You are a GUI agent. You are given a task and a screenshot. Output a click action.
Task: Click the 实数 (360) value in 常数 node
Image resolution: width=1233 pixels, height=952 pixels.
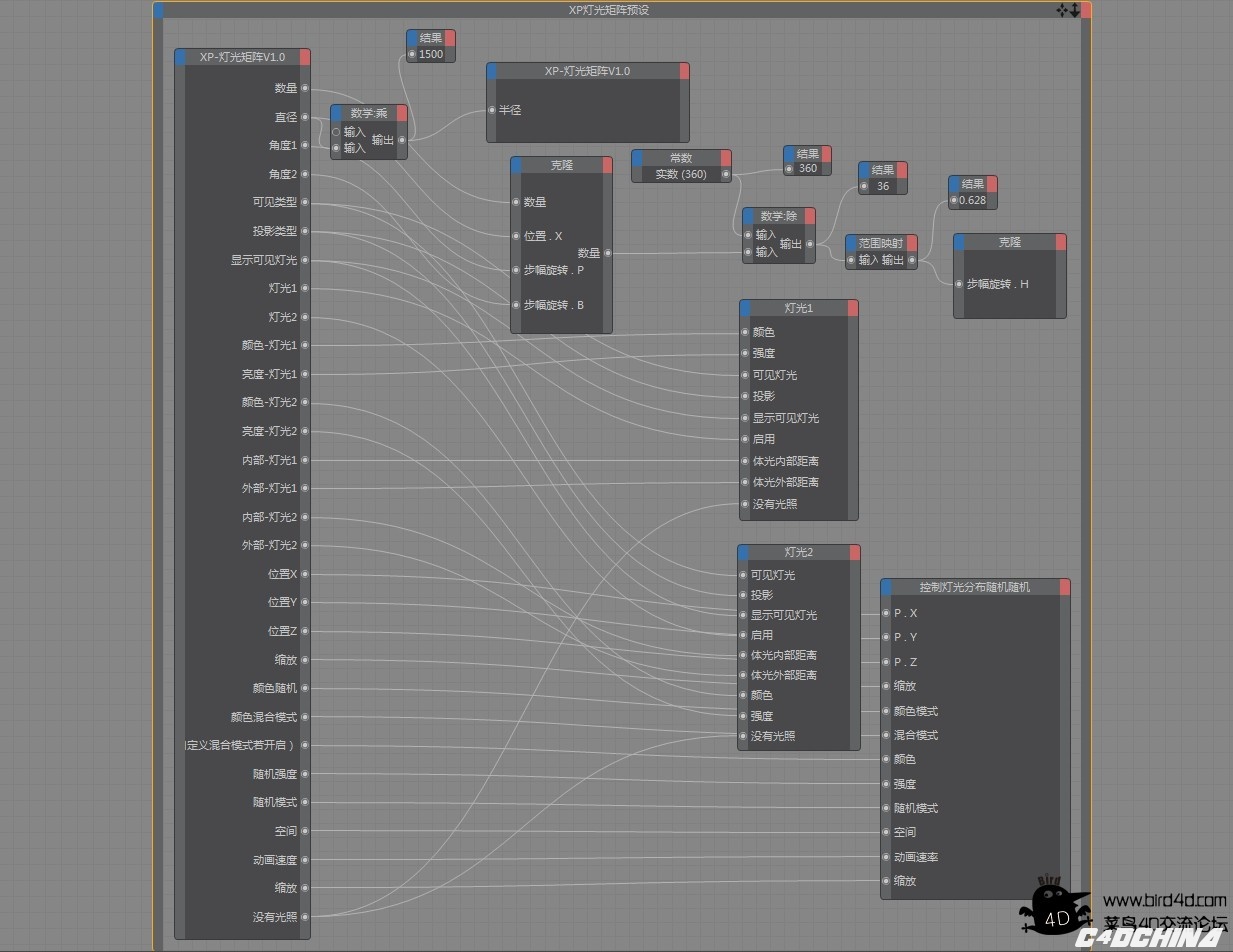pyautogui.click(x=681, y=174)
